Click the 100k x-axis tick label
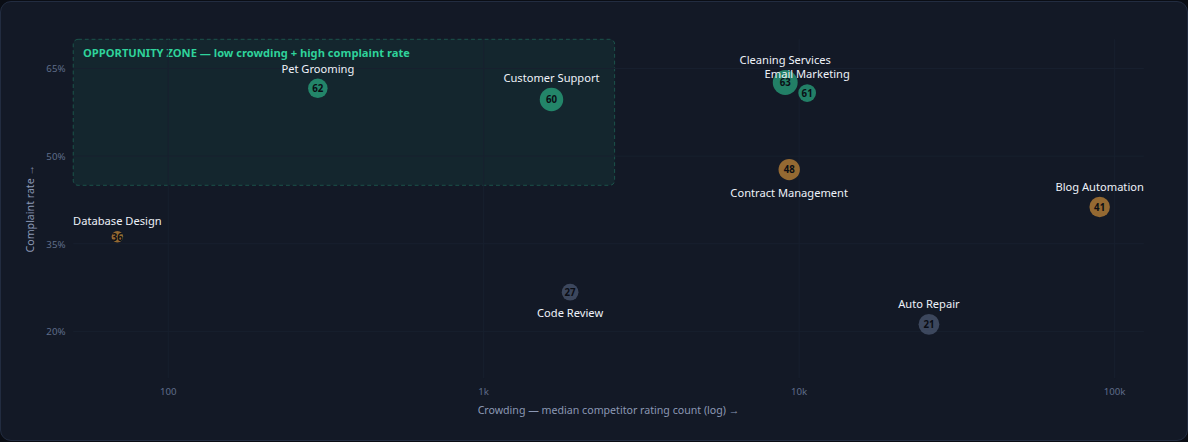This screenshot has width=1188, height=442. coord(1114,392)
